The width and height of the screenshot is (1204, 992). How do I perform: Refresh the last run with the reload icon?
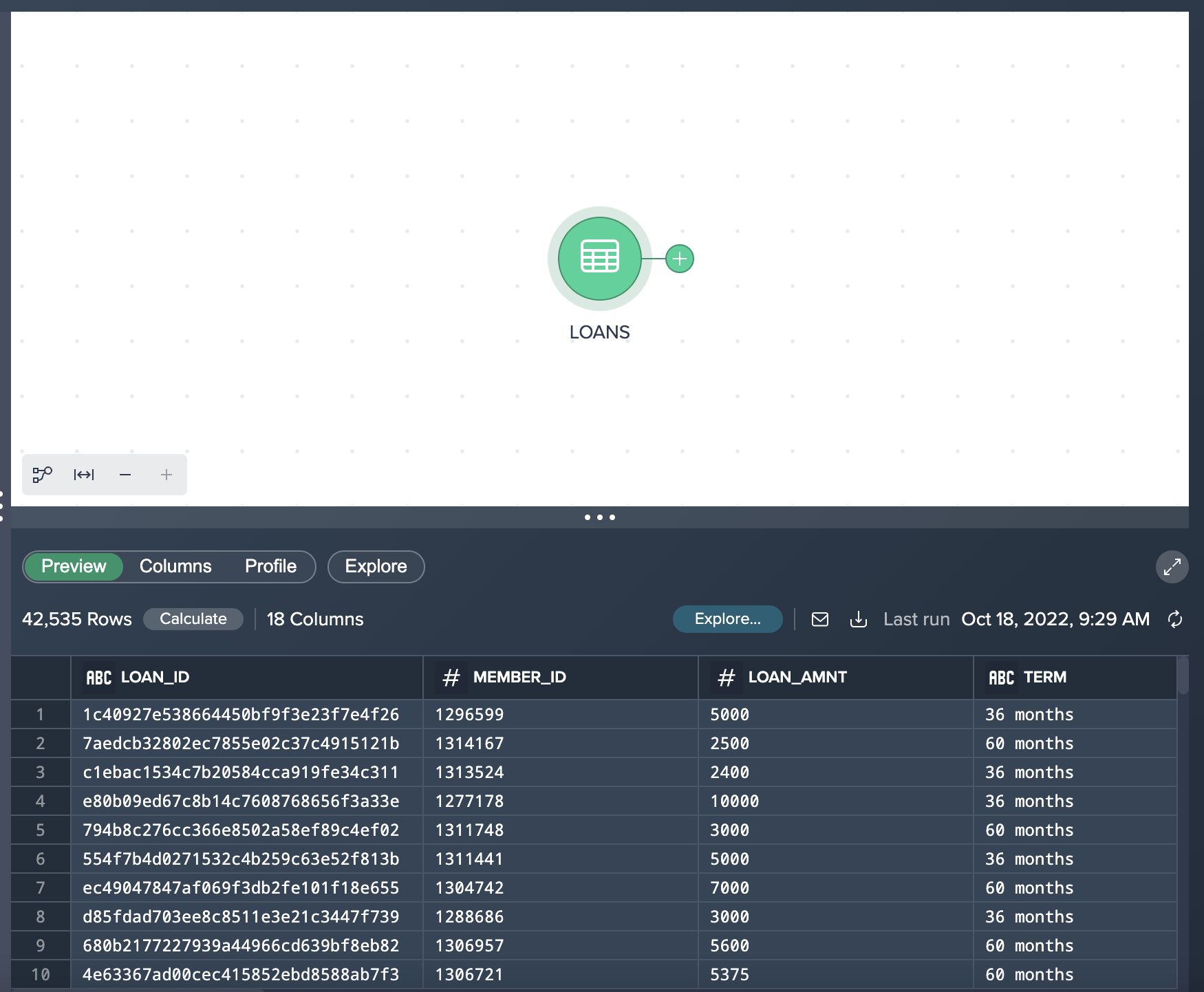point(1174,619)
